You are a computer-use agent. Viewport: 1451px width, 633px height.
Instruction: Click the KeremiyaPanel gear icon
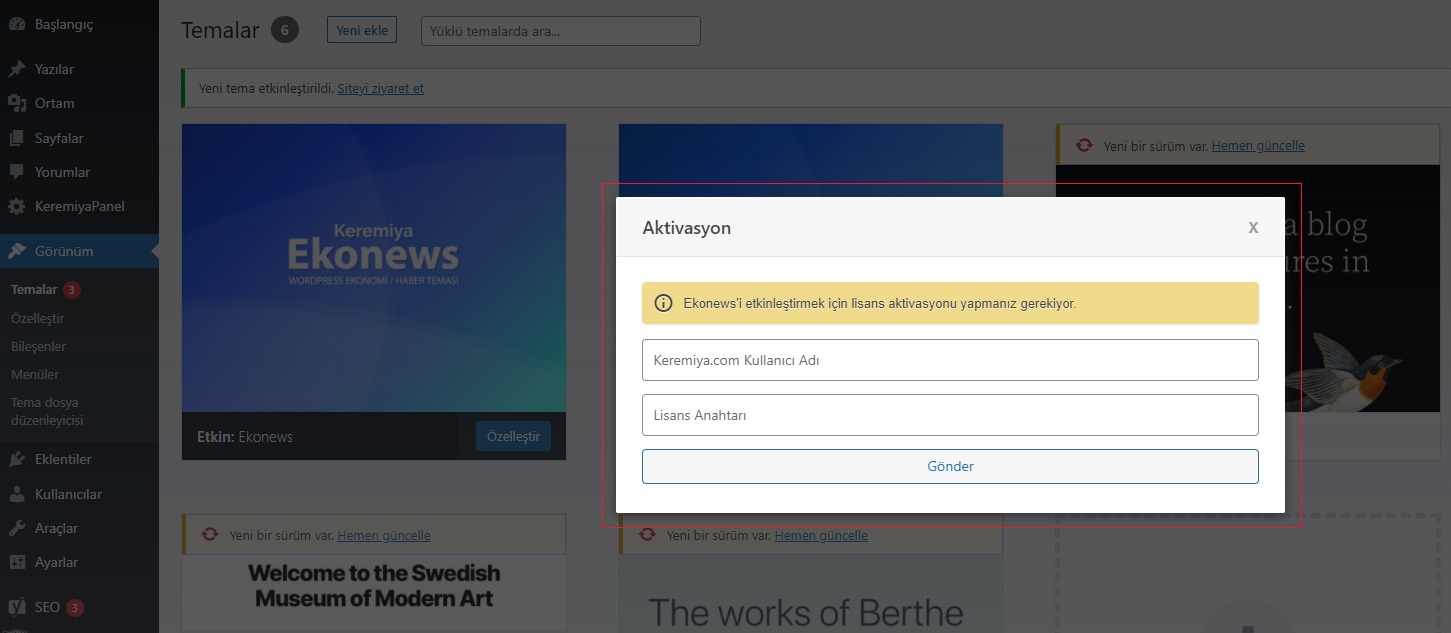pos(17,207)
